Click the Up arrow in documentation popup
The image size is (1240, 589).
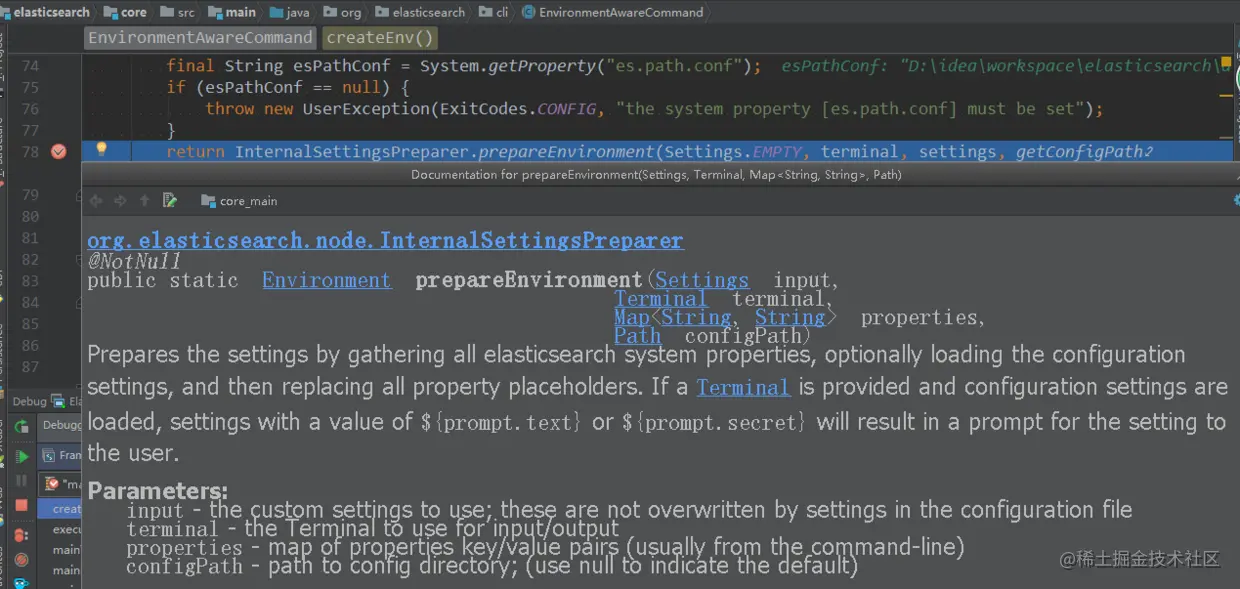tap(145, 201)
